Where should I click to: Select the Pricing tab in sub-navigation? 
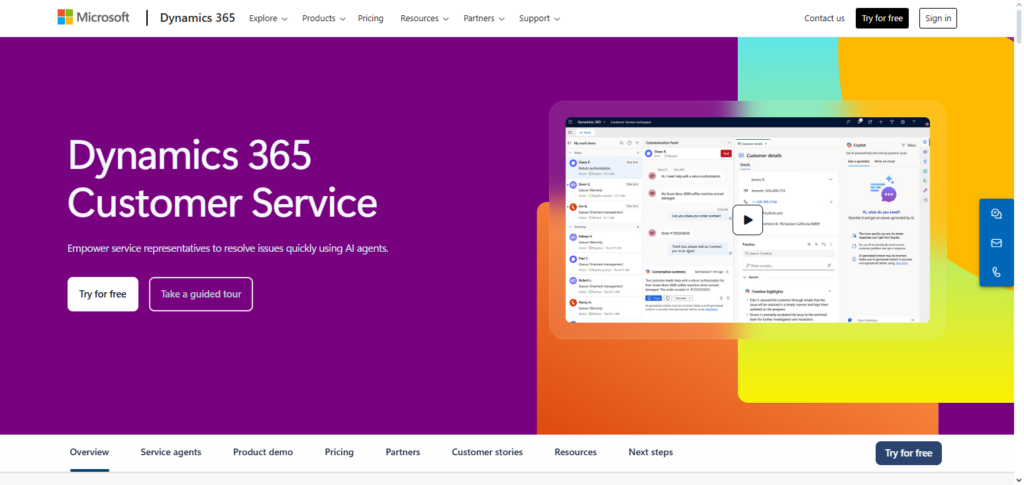339,452
